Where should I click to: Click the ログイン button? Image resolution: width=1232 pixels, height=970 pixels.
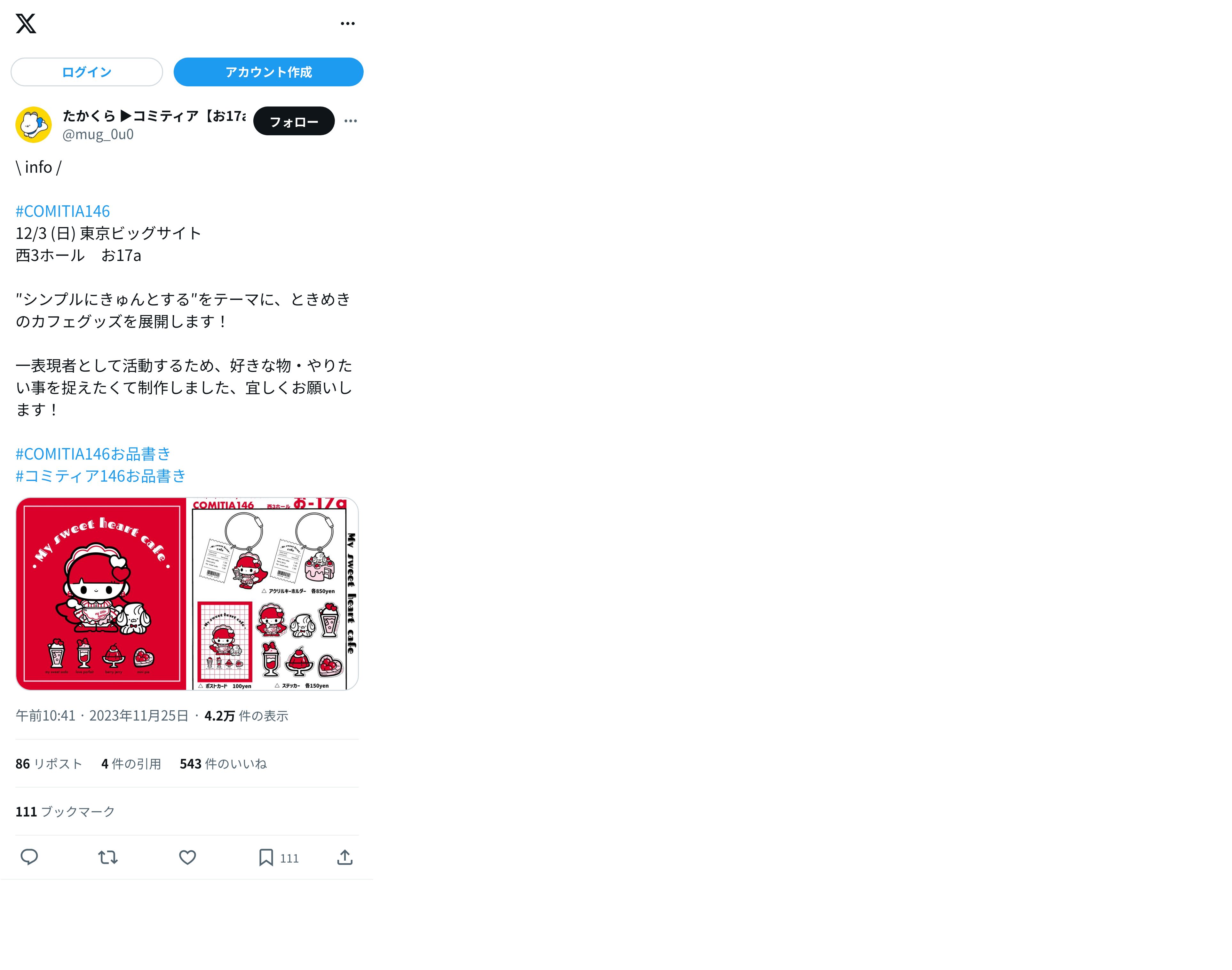point(87,72)
